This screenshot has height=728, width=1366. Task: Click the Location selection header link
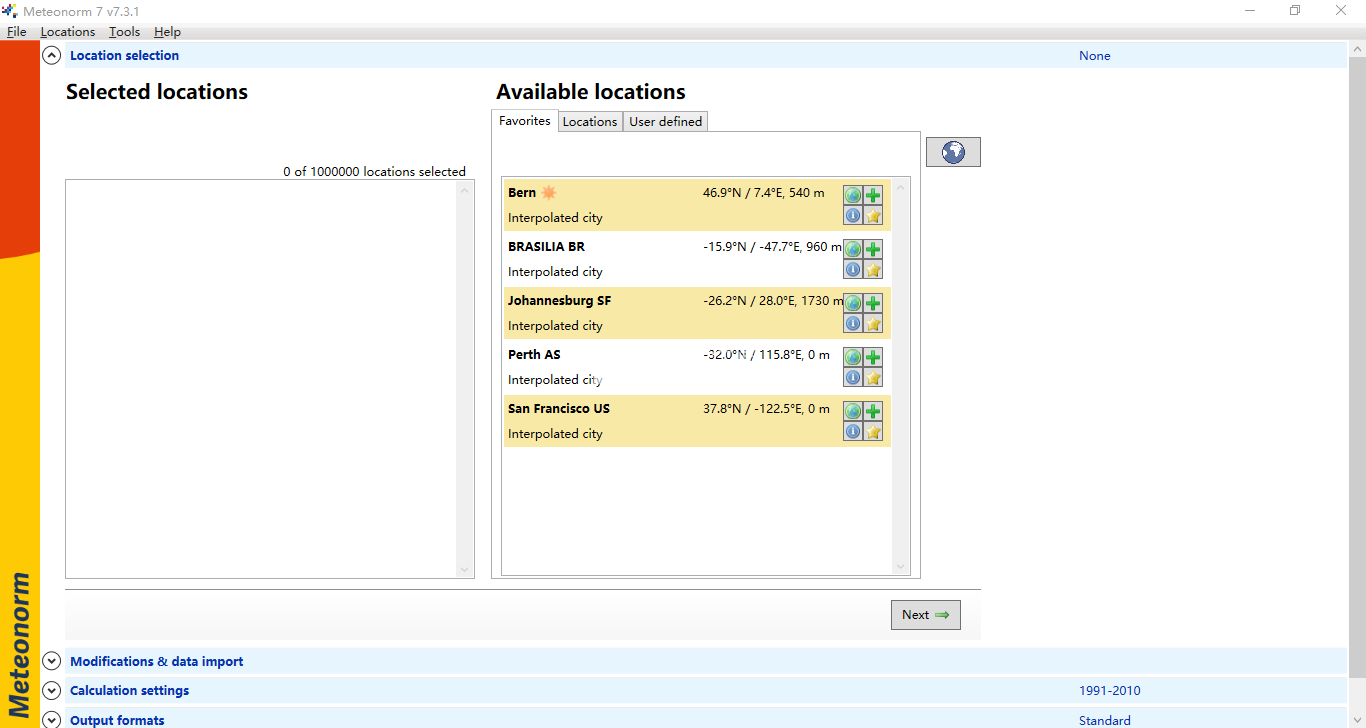point(125,56)
